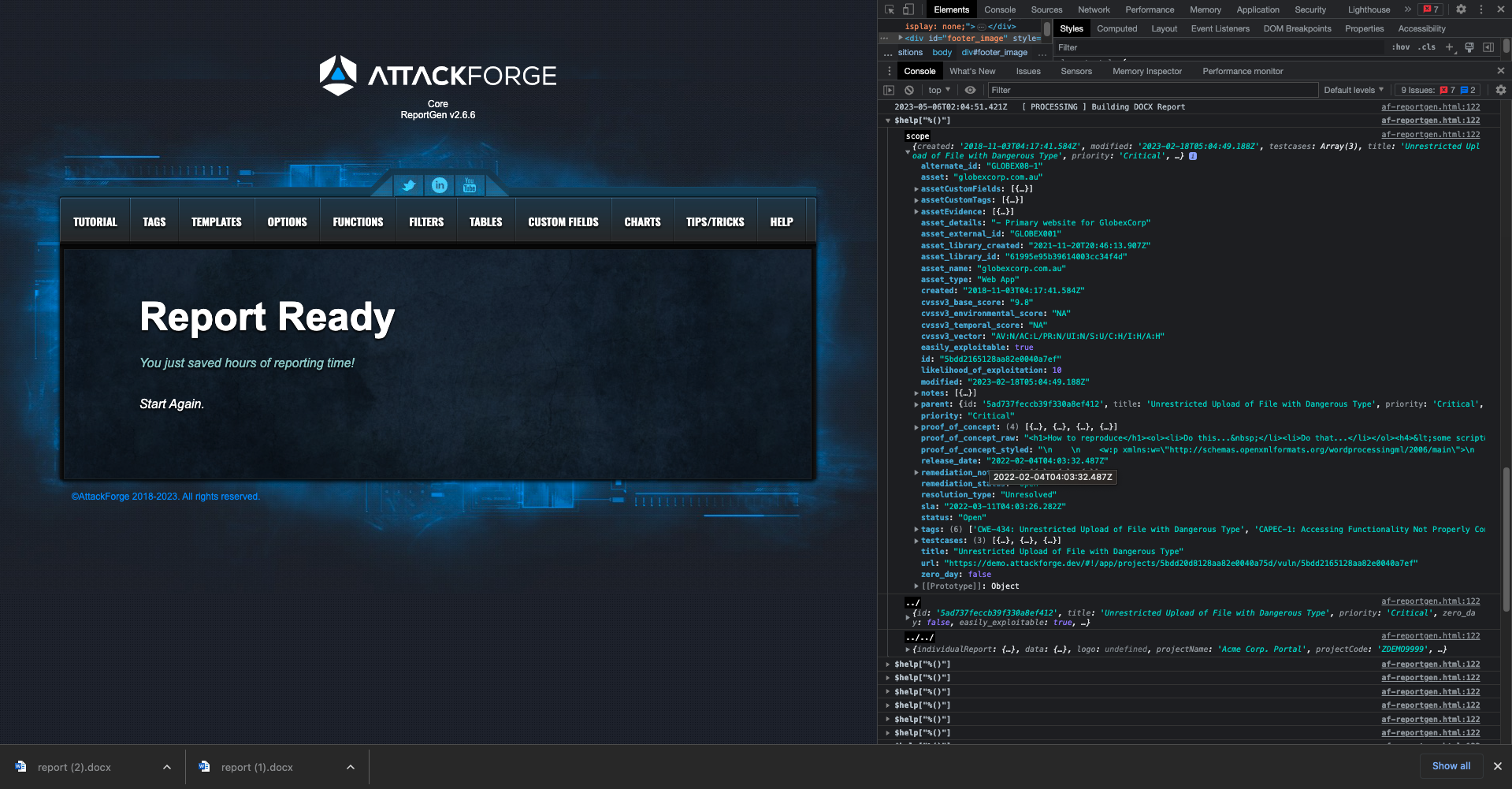Click the Twitter icon on AttackForge page
This screenshot has width=1512, height=789.
409,186
